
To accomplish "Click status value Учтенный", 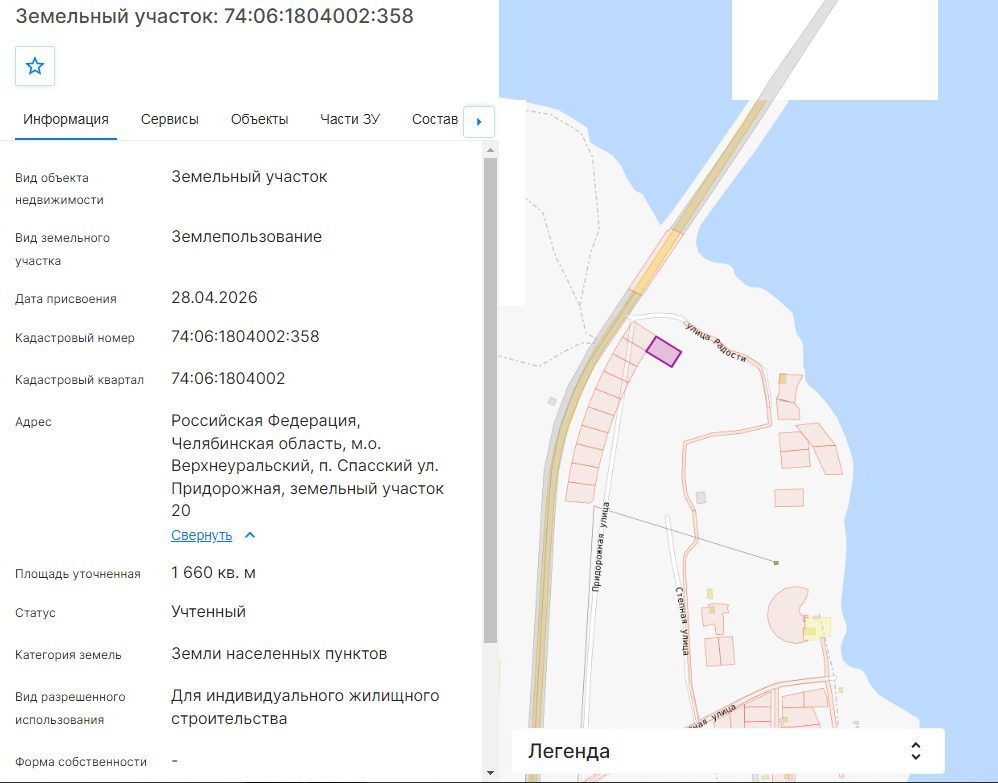I will point(208,612).
